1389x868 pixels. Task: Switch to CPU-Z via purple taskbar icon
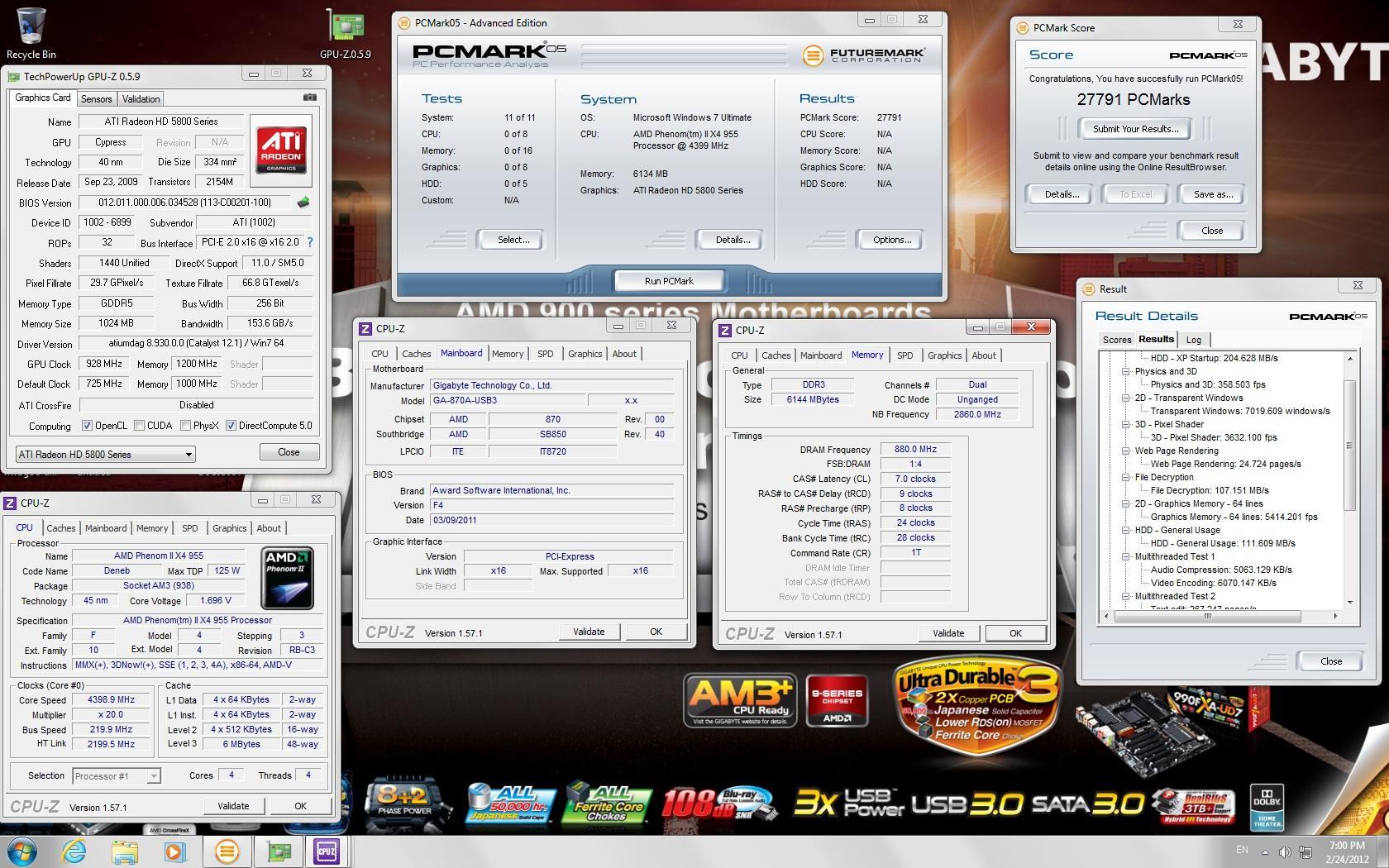click(x=327, y=851)
